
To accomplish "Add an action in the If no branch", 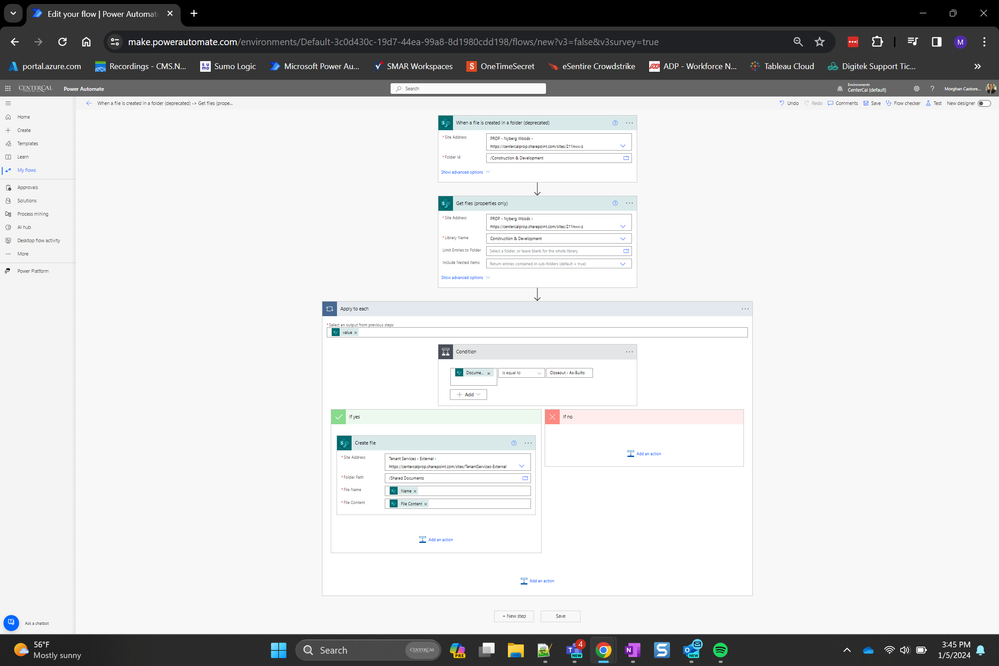I will (644, 454).
